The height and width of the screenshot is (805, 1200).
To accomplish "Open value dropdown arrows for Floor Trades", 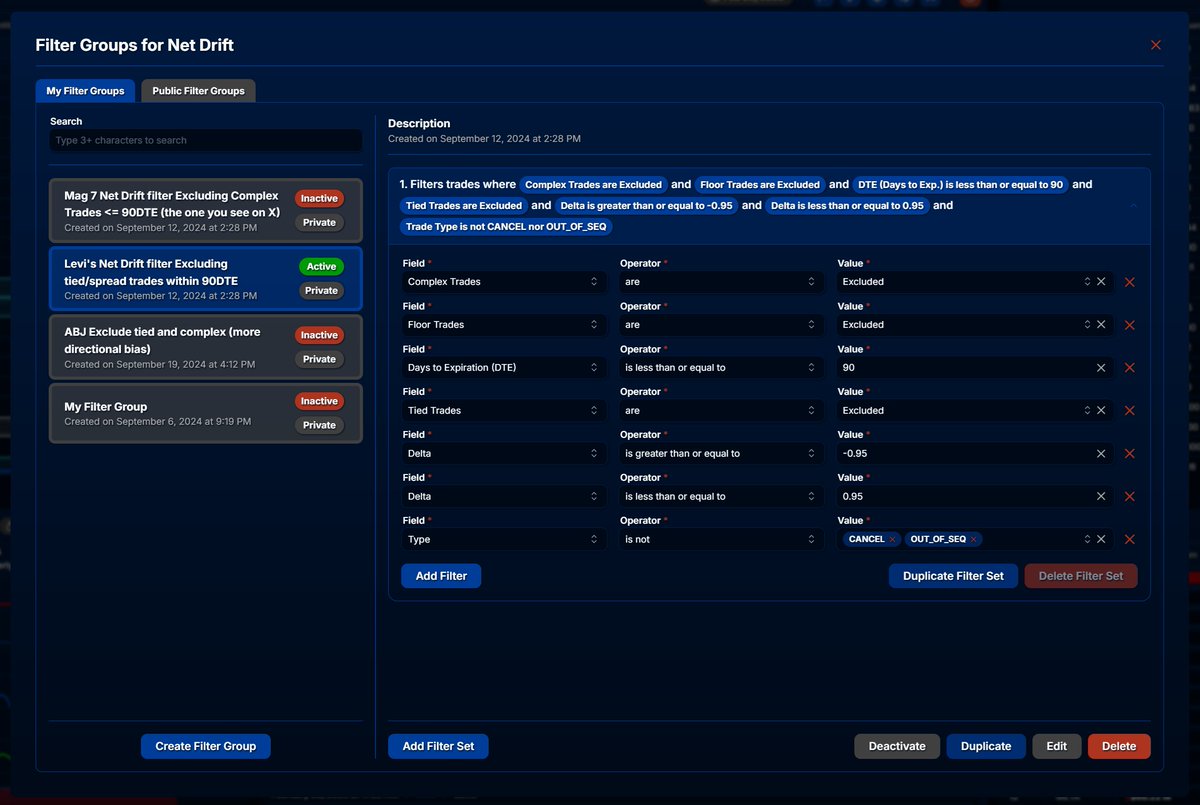I will click(1088, 325).
